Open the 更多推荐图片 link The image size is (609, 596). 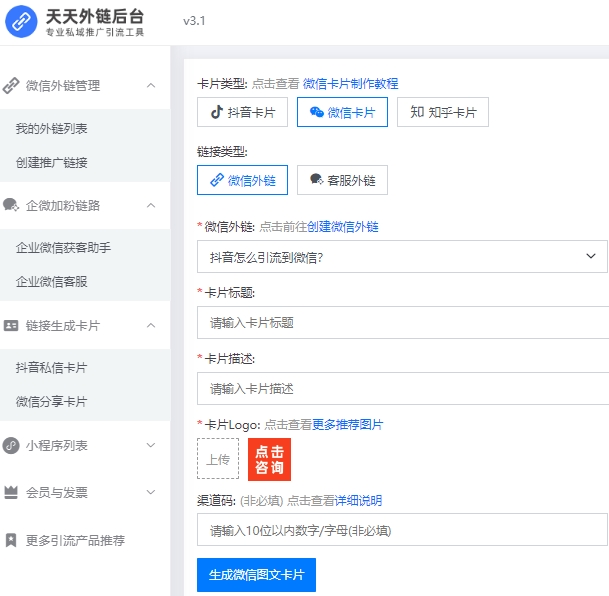click(x=348, y=425)
